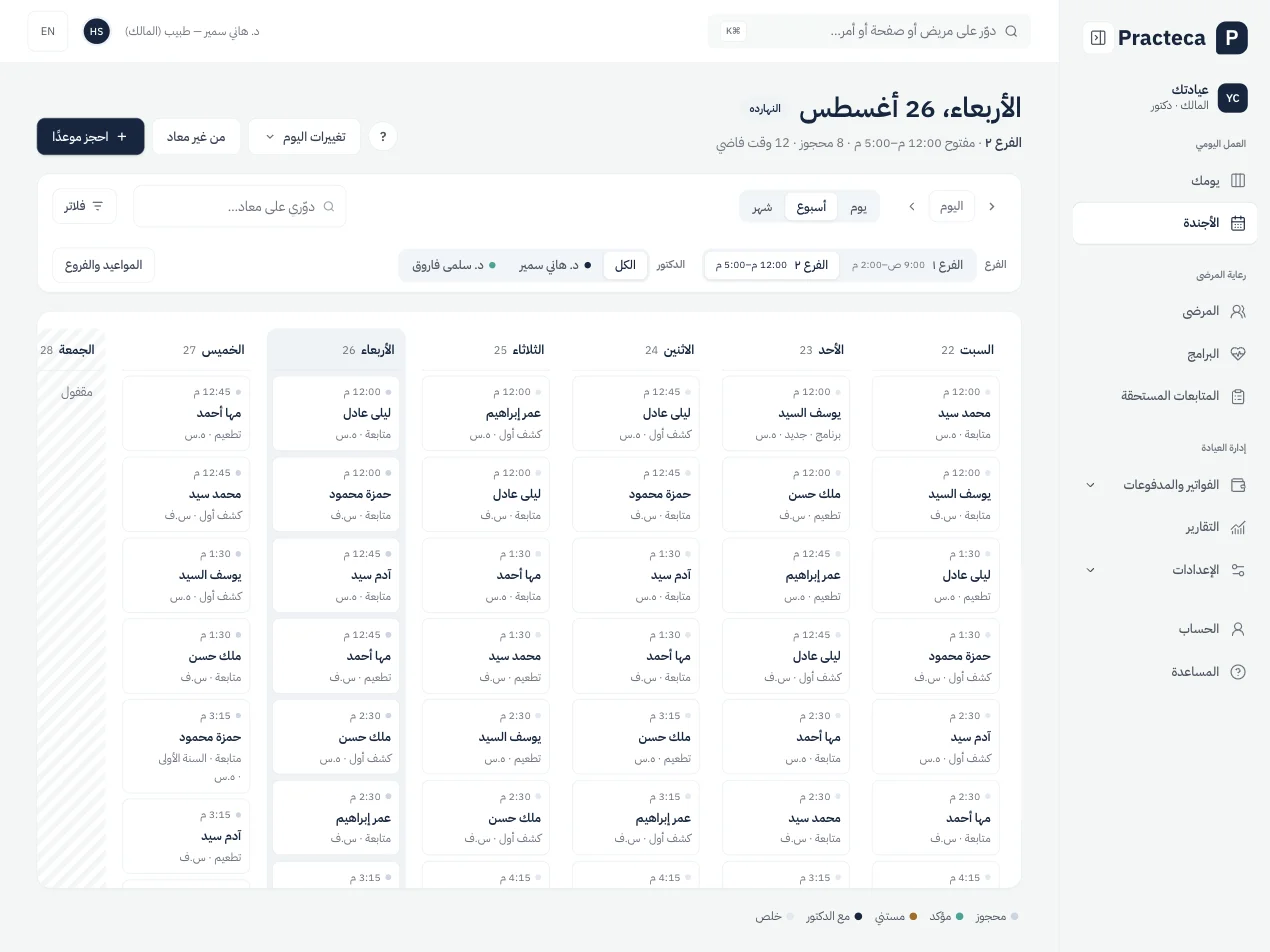Filter by د. سلمى فاروق

(x=453, y=265)
